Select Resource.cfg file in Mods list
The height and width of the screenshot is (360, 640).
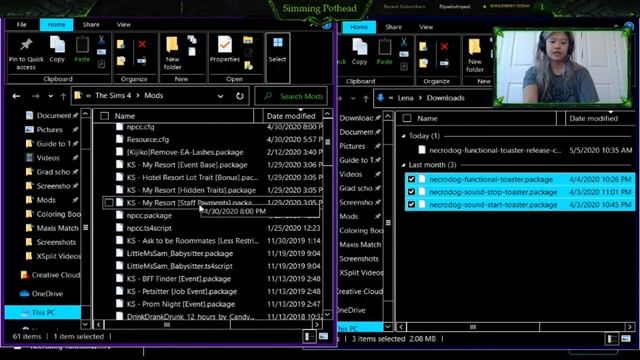[x=147, y=140]
